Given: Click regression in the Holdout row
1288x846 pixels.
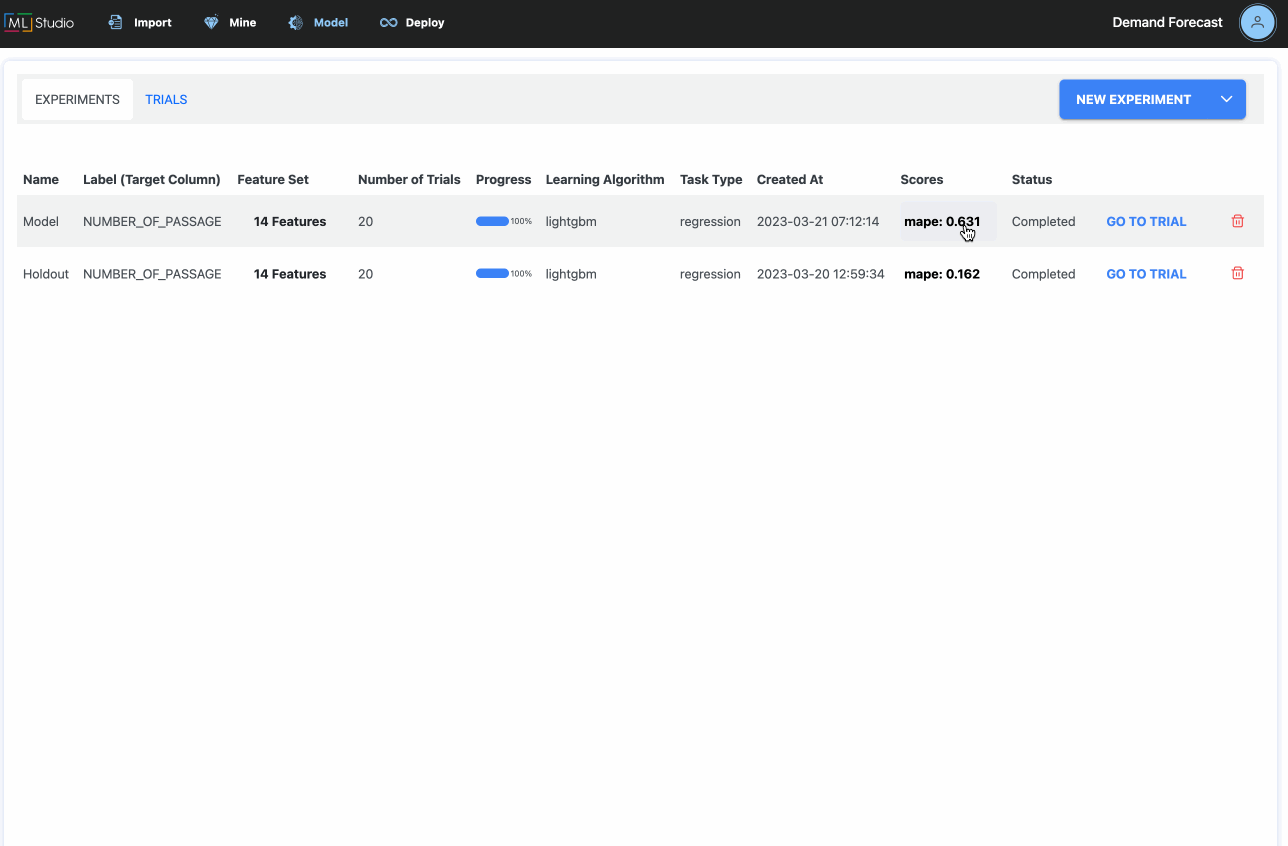Looking at the screenshot, I should [x=710, y=273].
